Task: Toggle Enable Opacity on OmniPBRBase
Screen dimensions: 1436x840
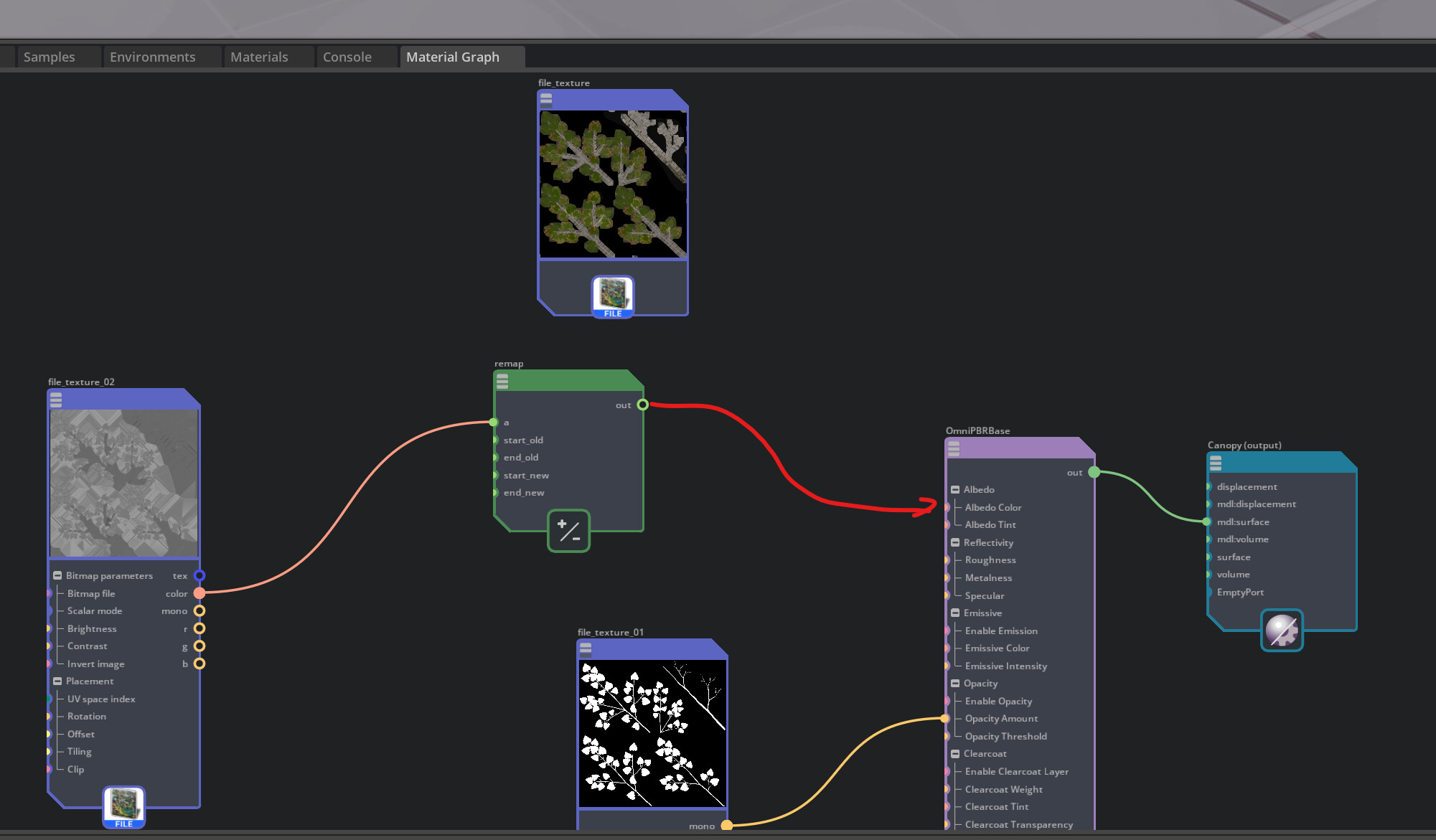Action: point(998,701)
